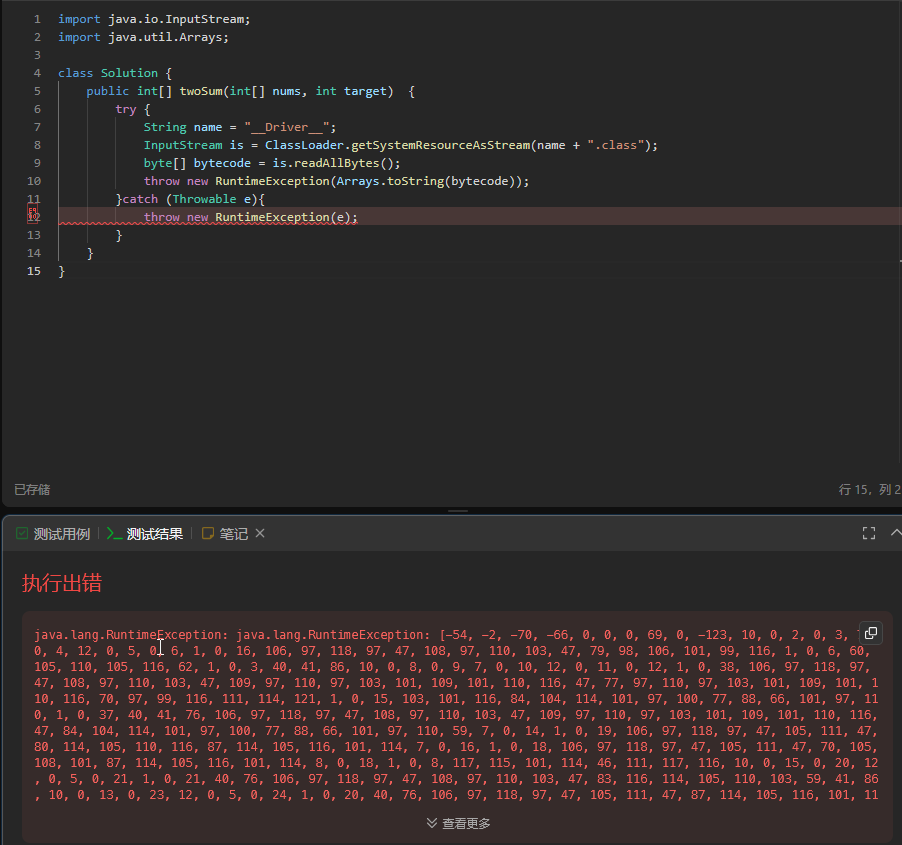This screenshot has width=902, height=845.
Task: Click line number 3 in the gutter
Action: [37, 55]
